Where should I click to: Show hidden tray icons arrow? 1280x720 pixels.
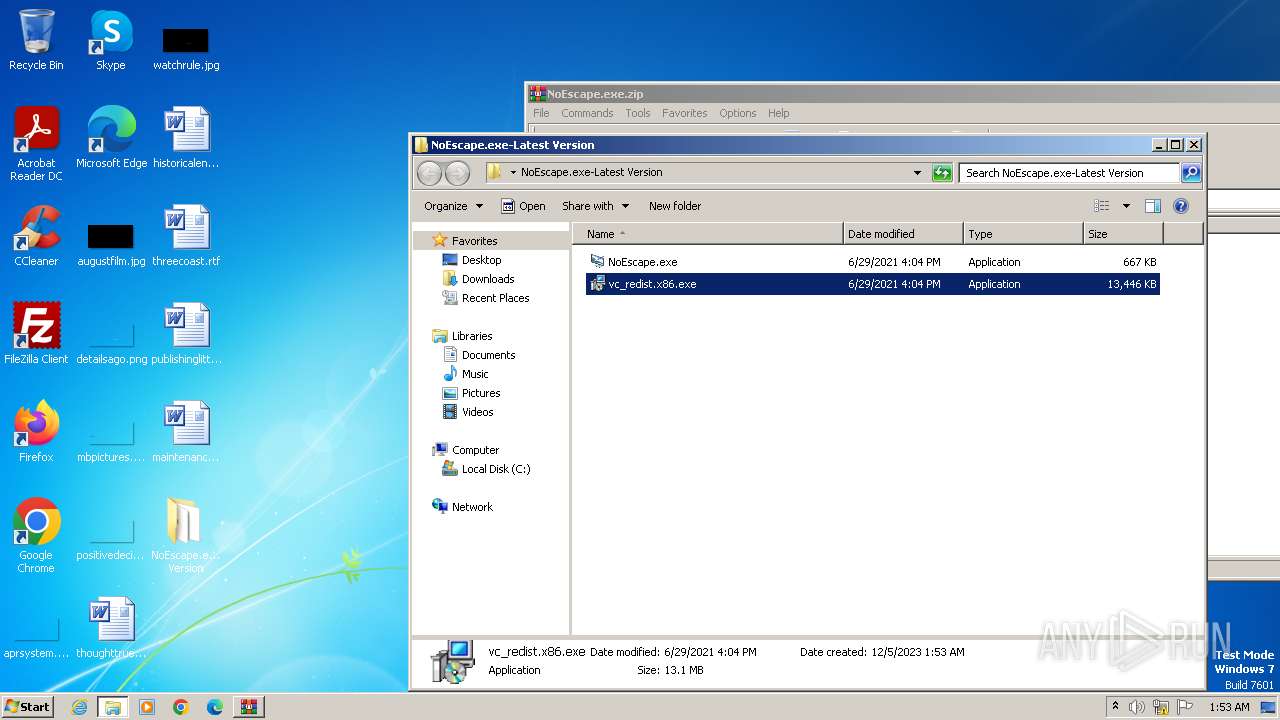[1115, 707]
